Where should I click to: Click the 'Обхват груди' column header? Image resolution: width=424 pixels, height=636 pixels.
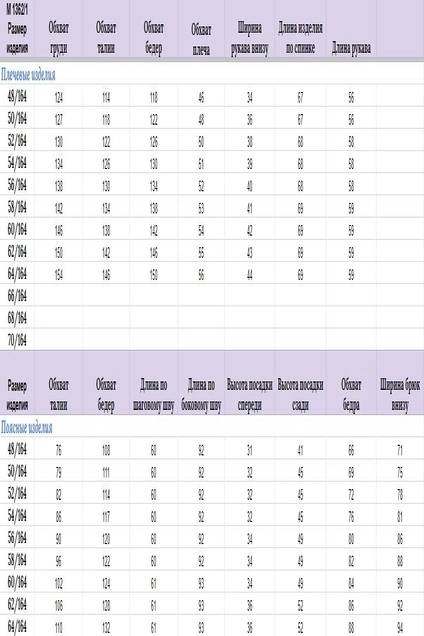pyautogui.click(x=58, y=37)
